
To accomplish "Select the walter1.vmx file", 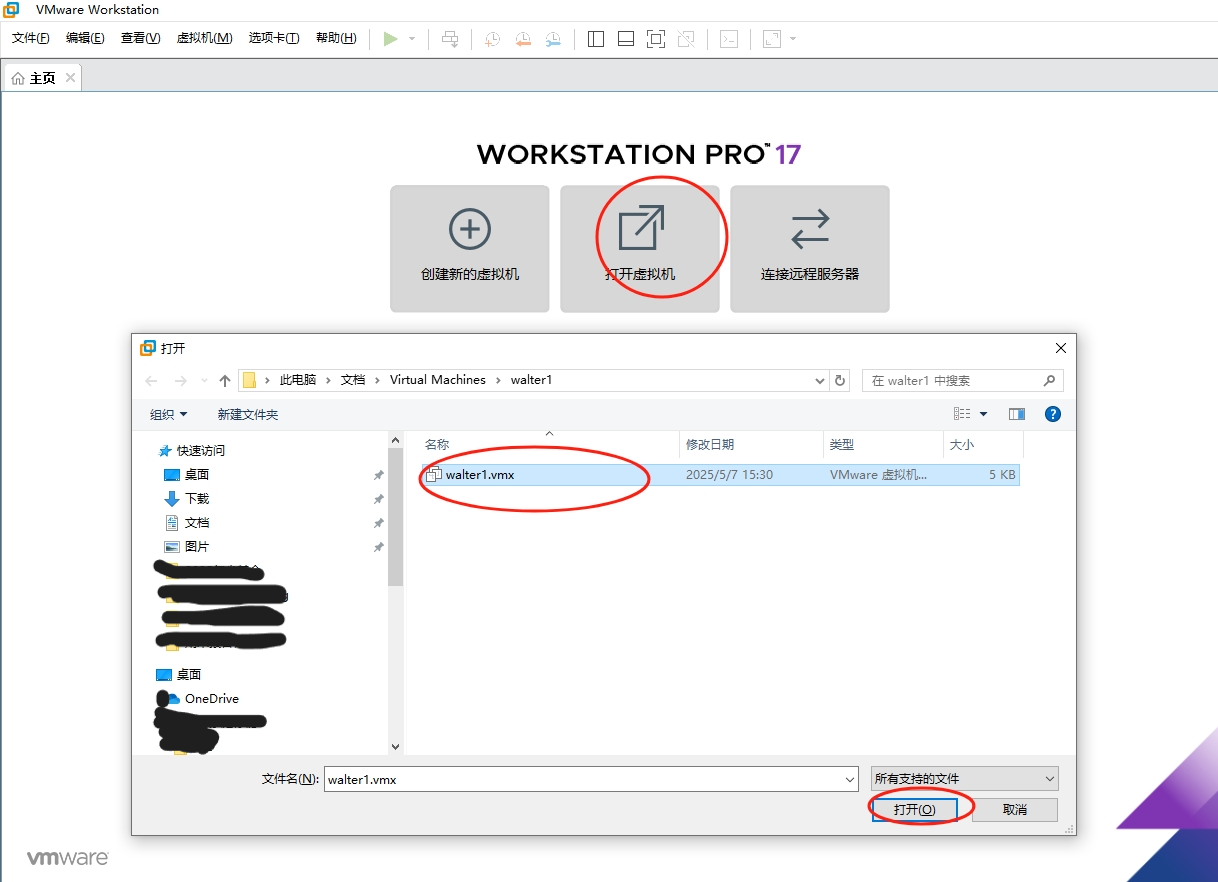I will [x=480, y=475].
